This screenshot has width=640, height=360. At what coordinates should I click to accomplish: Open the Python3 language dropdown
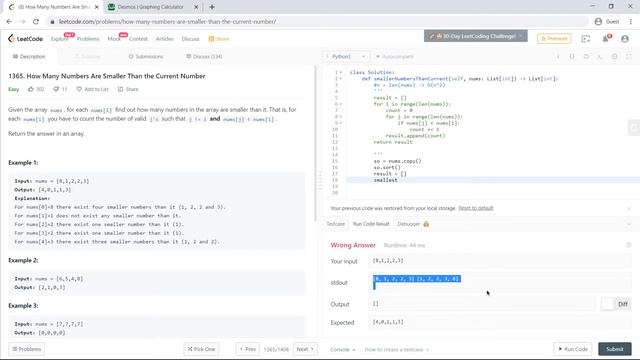[x=347, y=56]
